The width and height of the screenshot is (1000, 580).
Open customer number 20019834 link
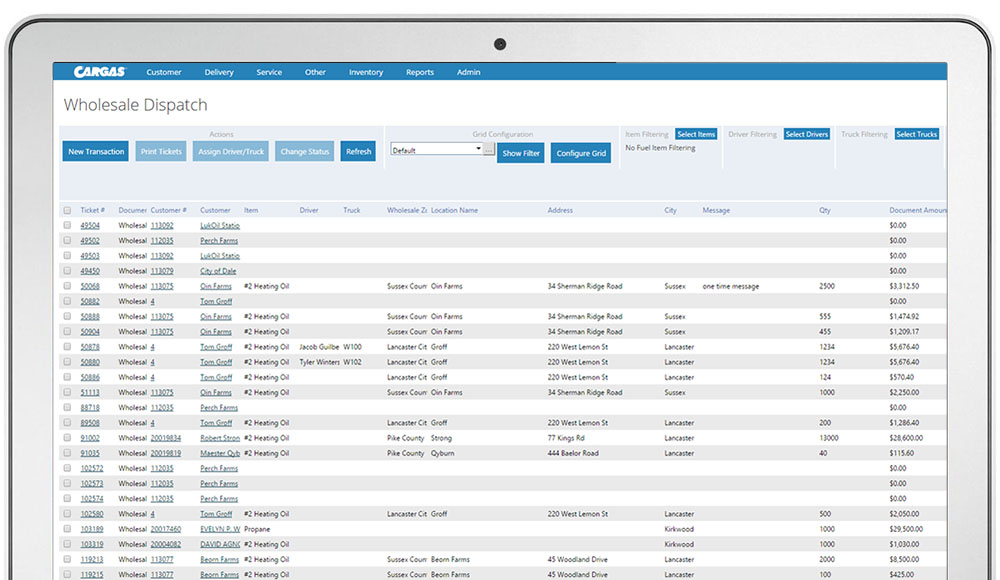click(166, 438)
